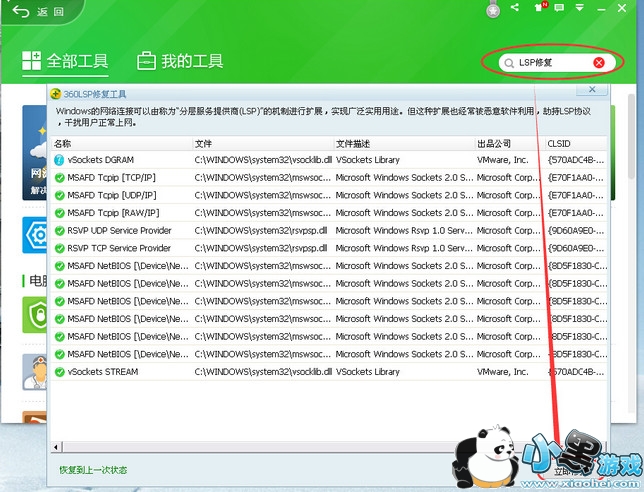Screen dimensions: 644x492
Task: Select the MSAFD Tcpip [TCP/IP] row
Action: (329, 177)
